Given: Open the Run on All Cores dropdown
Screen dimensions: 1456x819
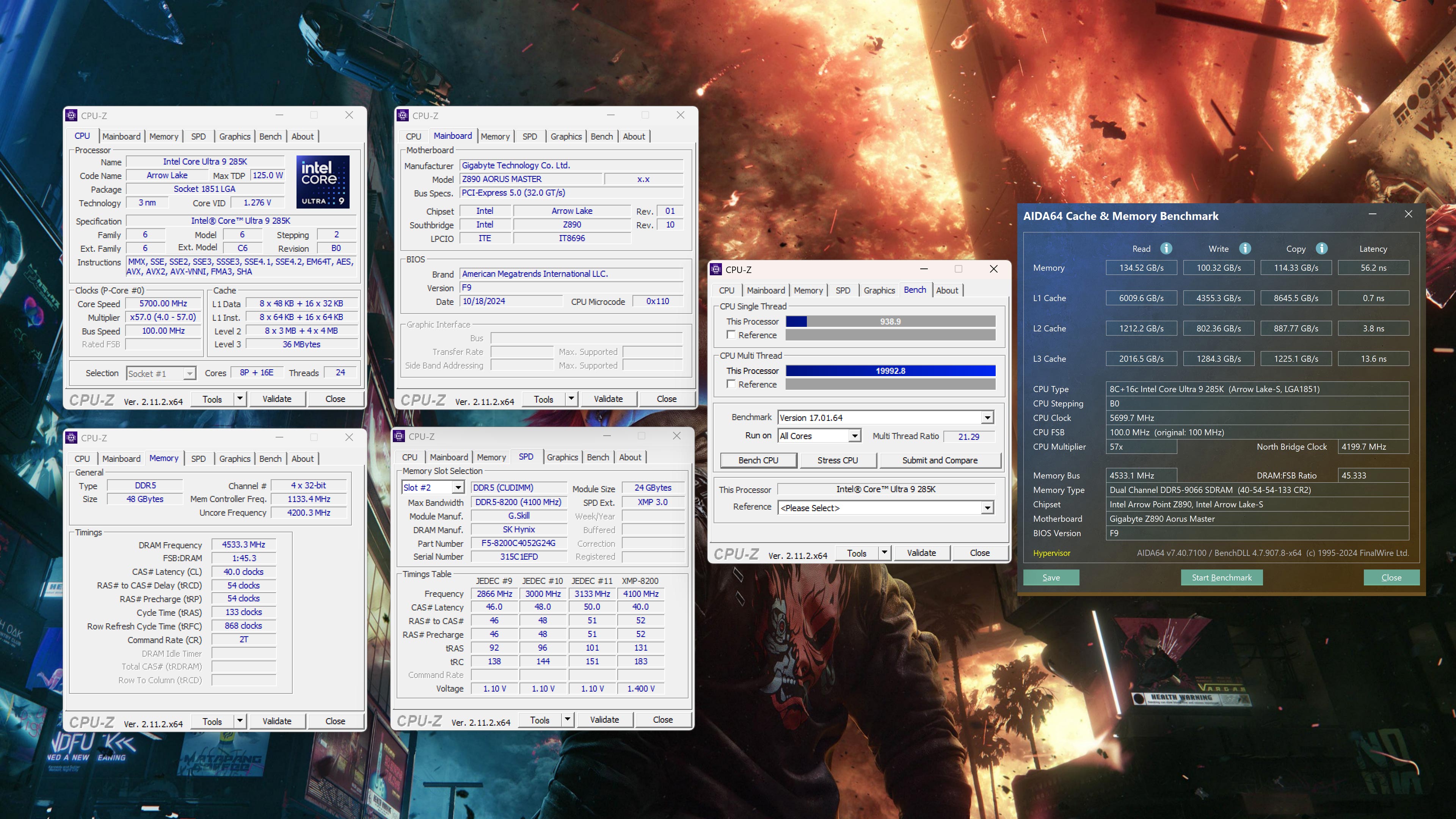Looking at the screenshot, I should (855, 436).
